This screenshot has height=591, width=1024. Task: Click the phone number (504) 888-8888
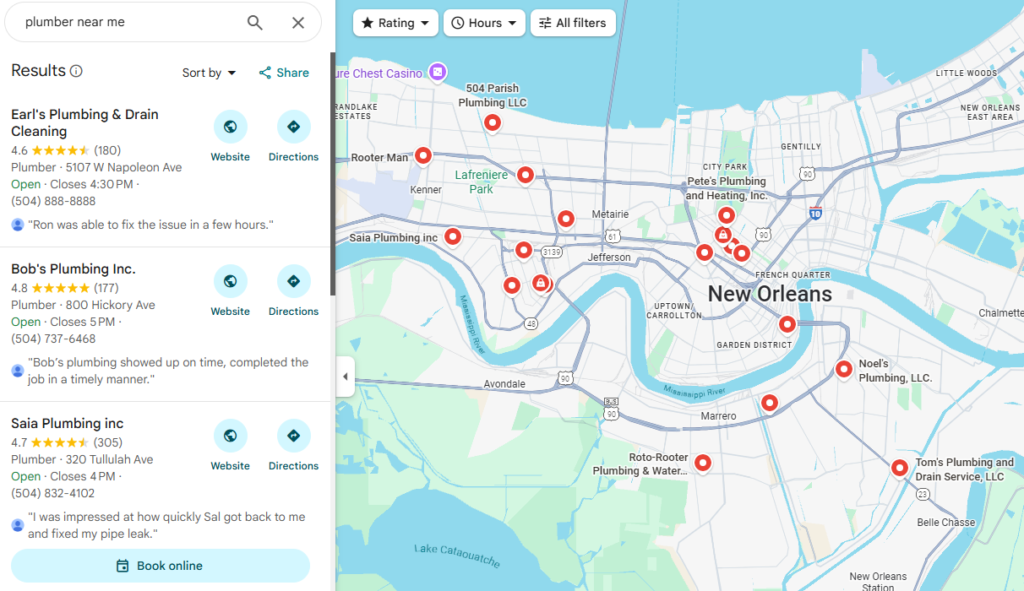point(54,201)
